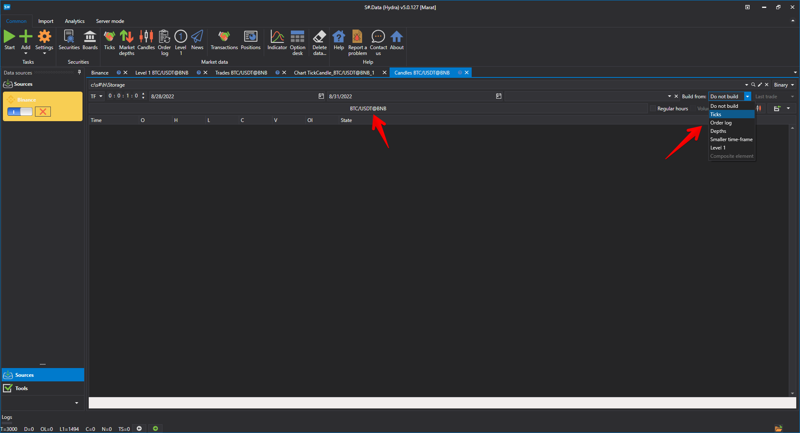Enable the Regular hours checkbox
This screenshot has height=433, width=800.
(x=653, y=108)
